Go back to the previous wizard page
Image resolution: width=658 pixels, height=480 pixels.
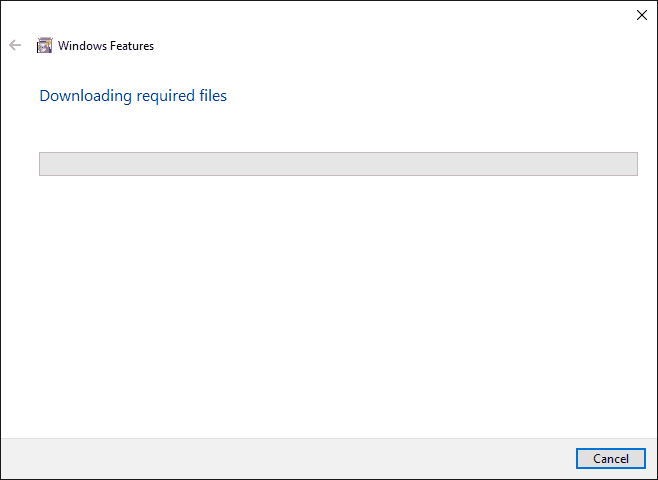(15, 45)
